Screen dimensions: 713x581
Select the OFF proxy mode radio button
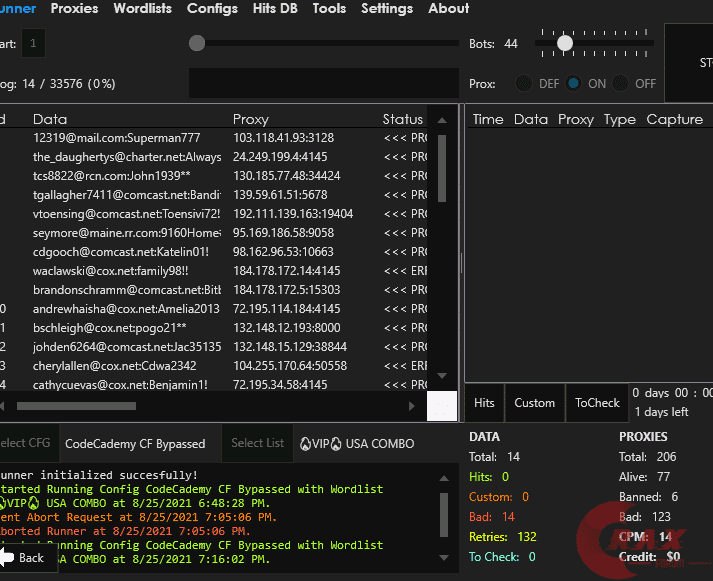(622, 84)
